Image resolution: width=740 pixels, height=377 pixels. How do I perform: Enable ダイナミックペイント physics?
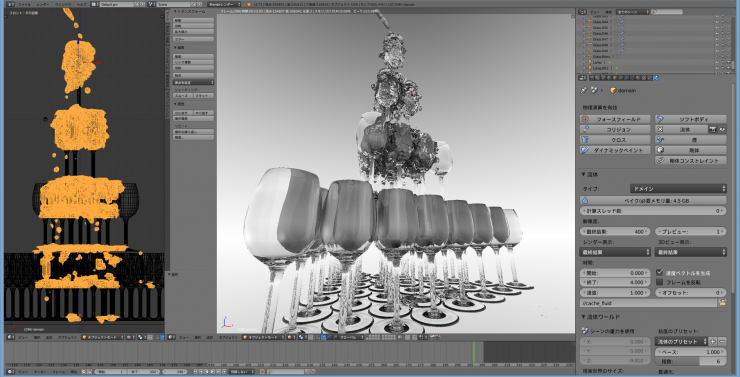click(x=615, y=150)
